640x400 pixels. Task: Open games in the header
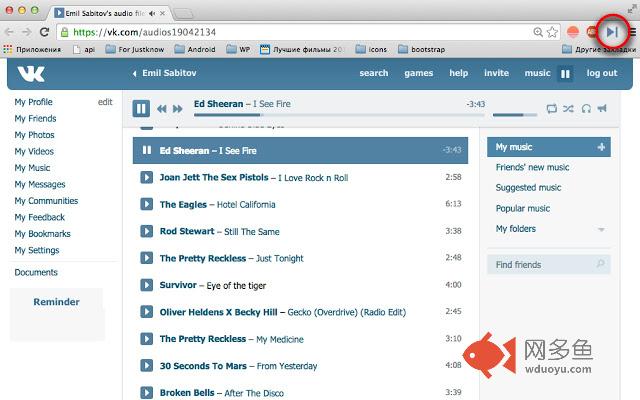click(x=418, y=73)
